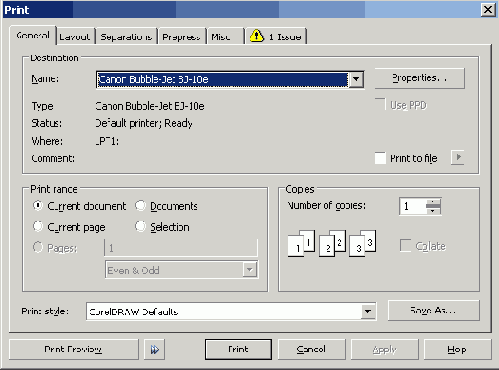Go to the Prepress tab

tap(181, 36)
